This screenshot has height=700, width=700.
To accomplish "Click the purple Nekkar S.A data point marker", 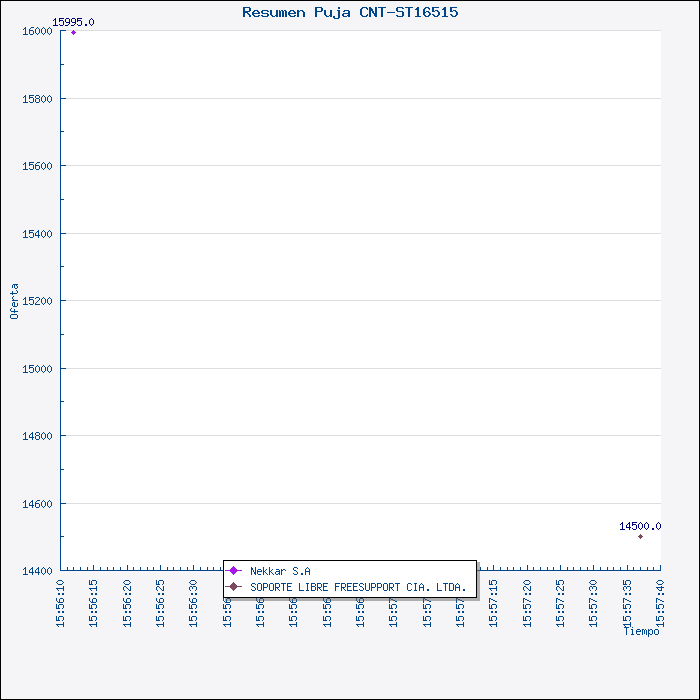I will pos(73,33).
